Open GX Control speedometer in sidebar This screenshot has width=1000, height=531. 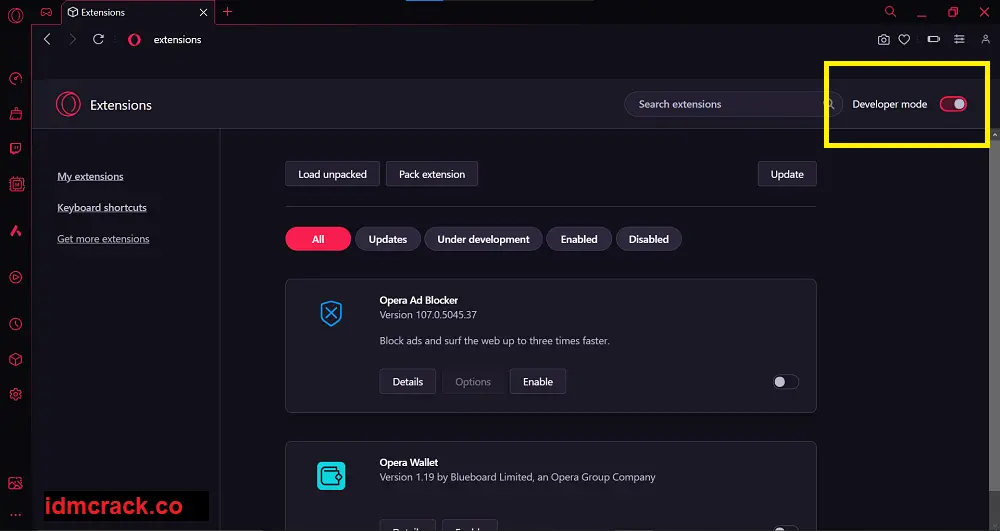click(16, 78)
